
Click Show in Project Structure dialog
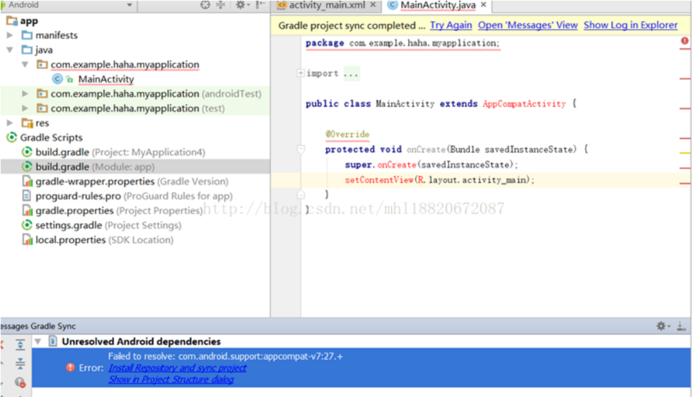point(171,380)
